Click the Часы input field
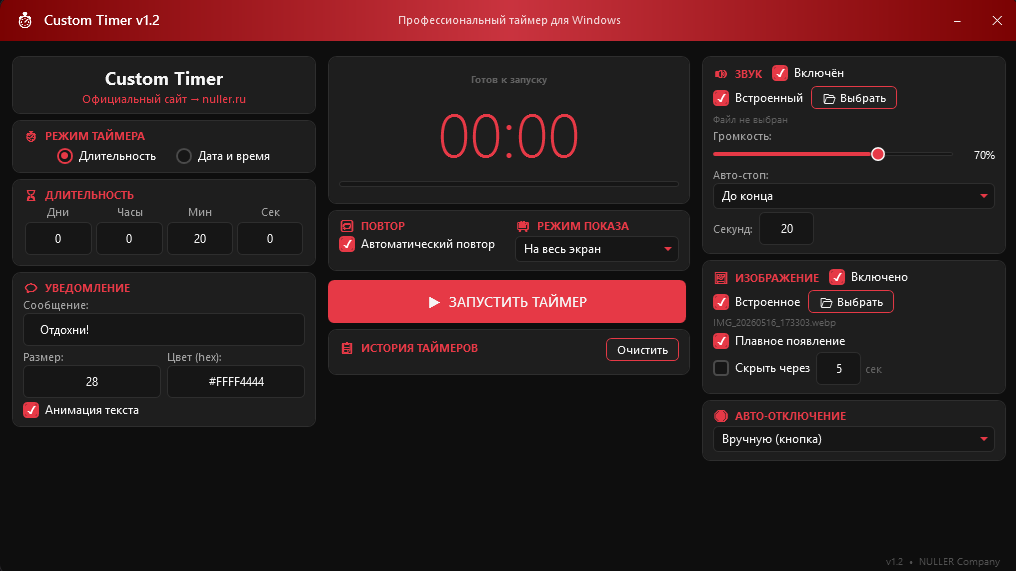 pos(129,239)
